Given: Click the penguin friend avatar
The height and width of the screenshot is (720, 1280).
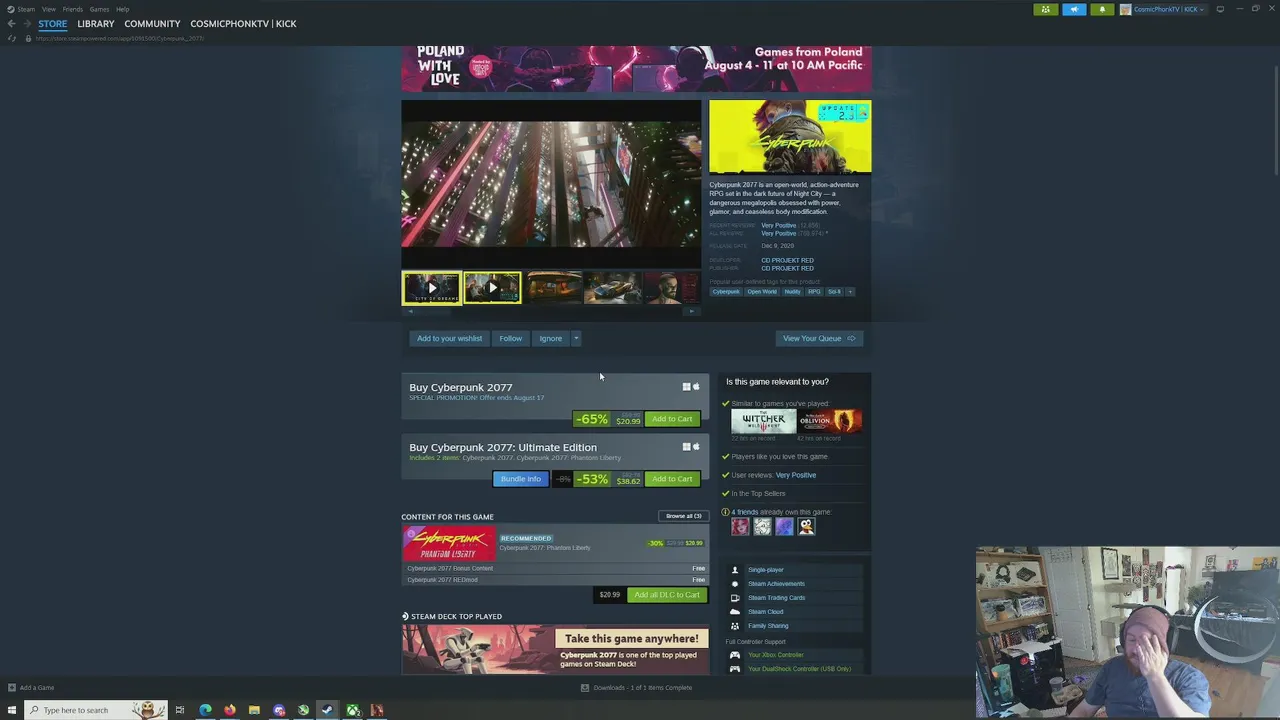Looking at the screenshot, I should (806, 526).
